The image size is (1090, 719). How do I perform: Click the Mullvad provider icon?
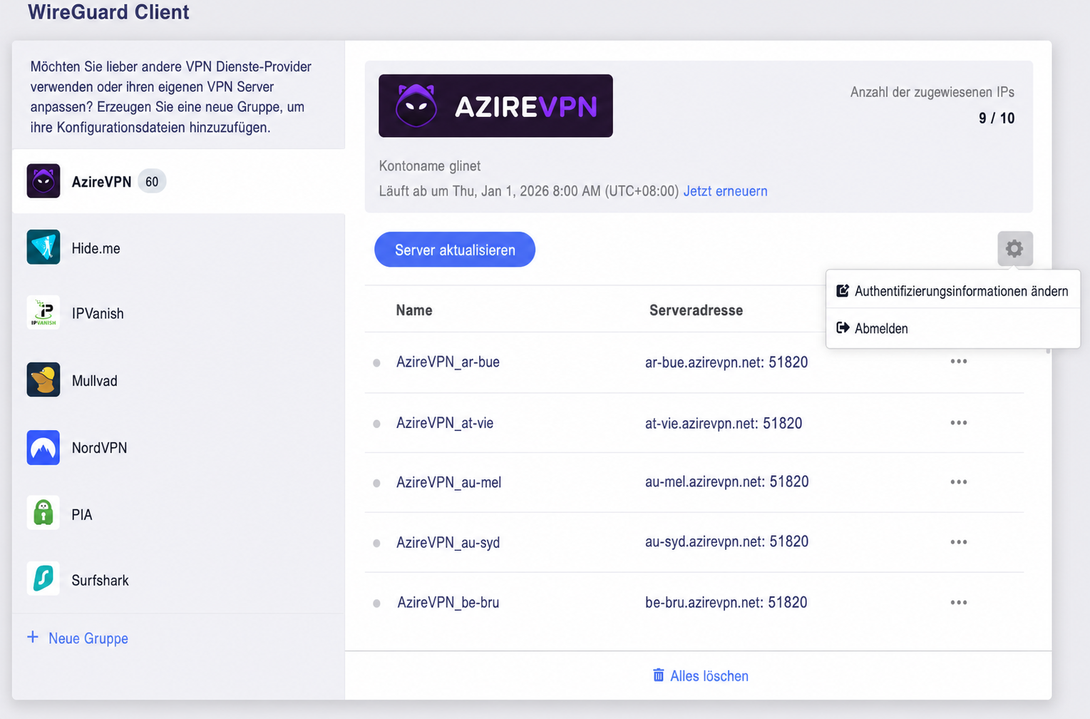(43, 380)
